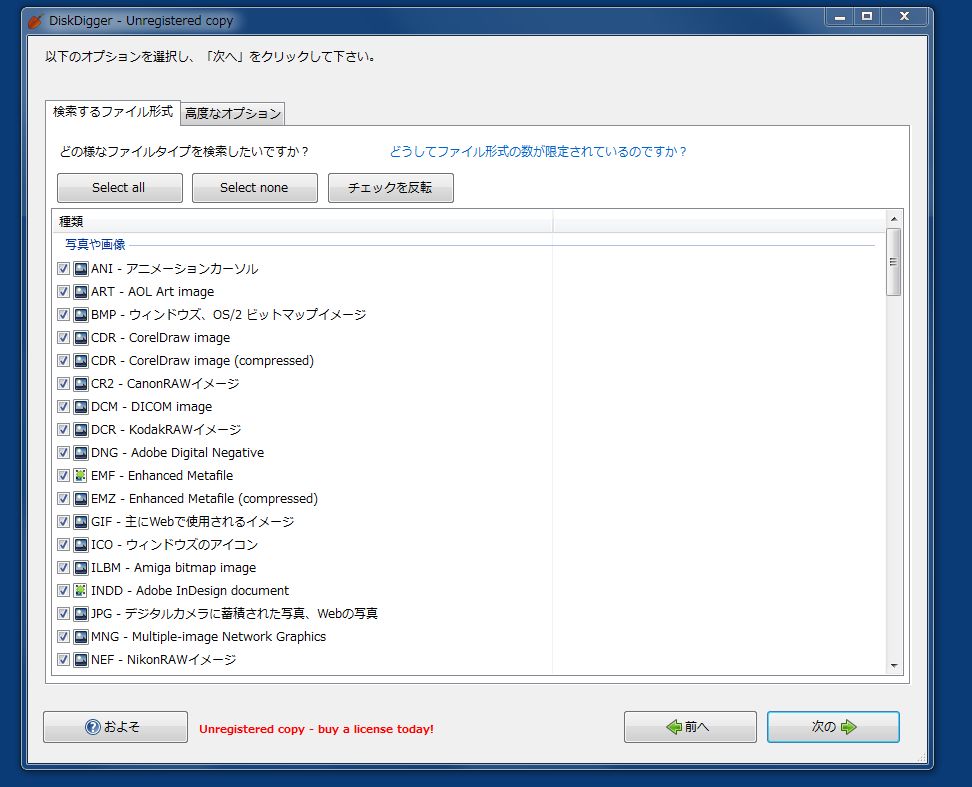Select the MNG - Multiple-image Network Graphics text

[x=208, y=636]
